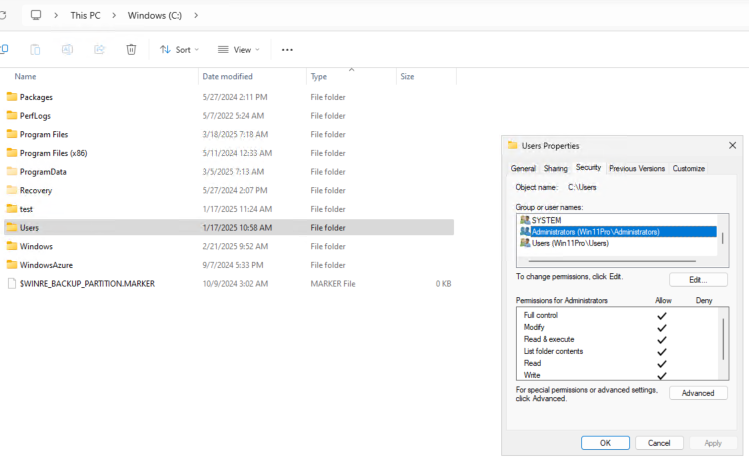Click Windows (C:) in the address bar
This screenshot has width=749, height=459.
coord(155,15)
